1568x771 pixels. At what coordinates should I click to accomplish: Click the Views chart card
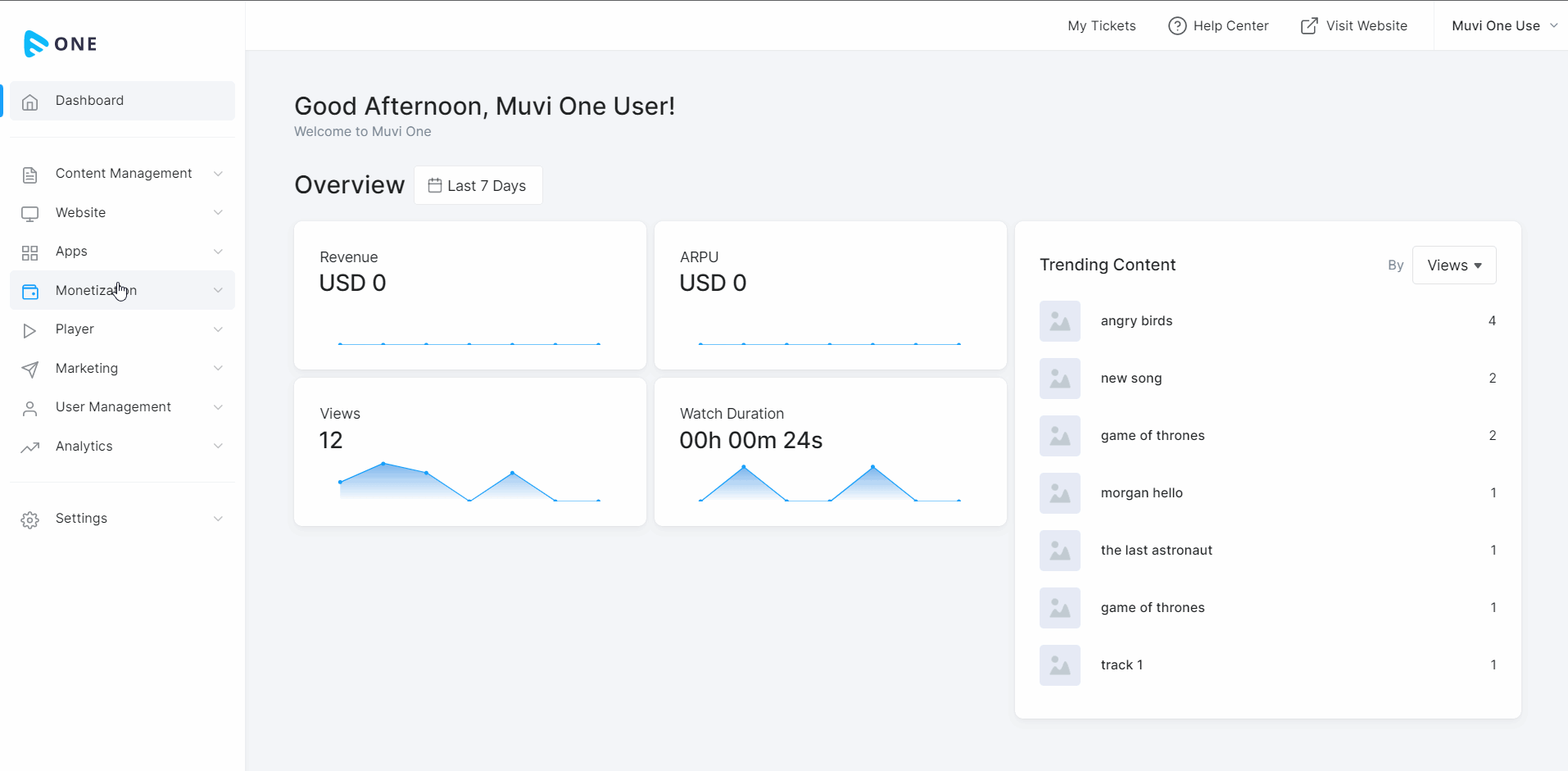(469, 451)
